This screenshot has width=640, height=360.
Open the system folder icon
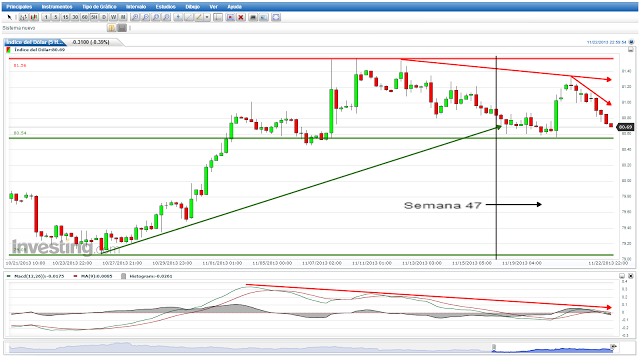click(111, 28)
